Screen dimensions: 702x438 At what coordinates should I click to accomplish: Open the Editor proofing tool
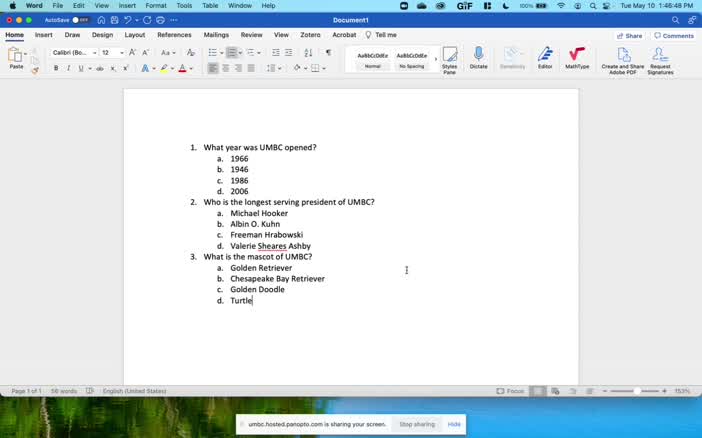pos(545,58)
